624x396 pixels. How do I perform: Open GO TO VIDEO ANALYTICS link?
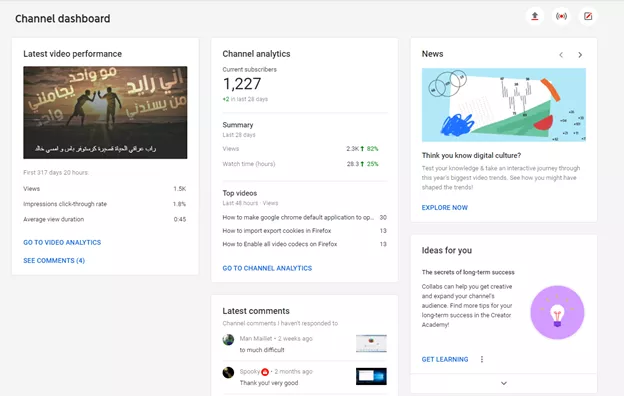(62, 242)
